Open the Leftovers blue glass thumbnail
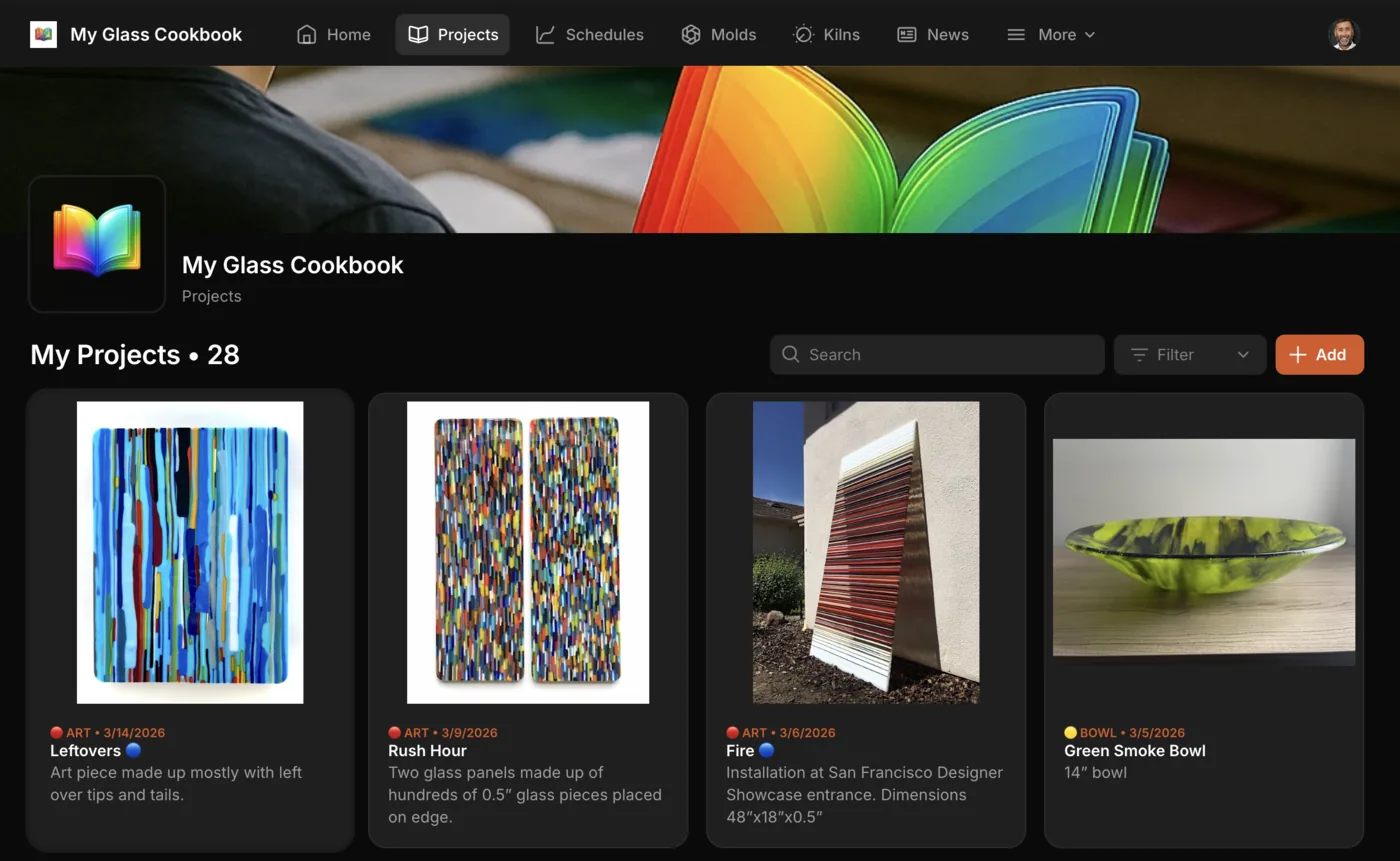Viewport: 1400px width, 861px height. [190, 552]
